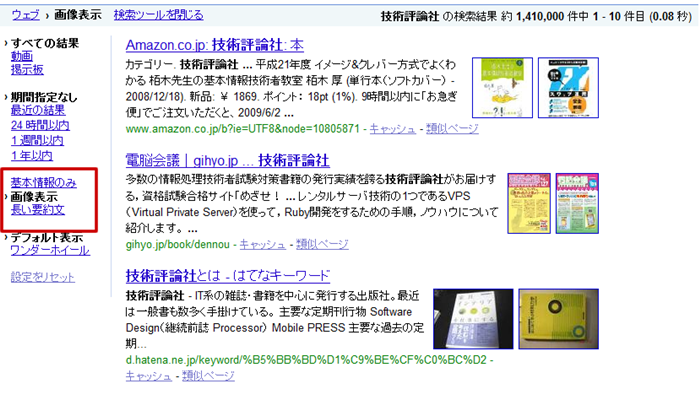The height and width of the screenshot is (394, 700).
Task: Show 最近の結果 filter
Action: tap(38, 110)
